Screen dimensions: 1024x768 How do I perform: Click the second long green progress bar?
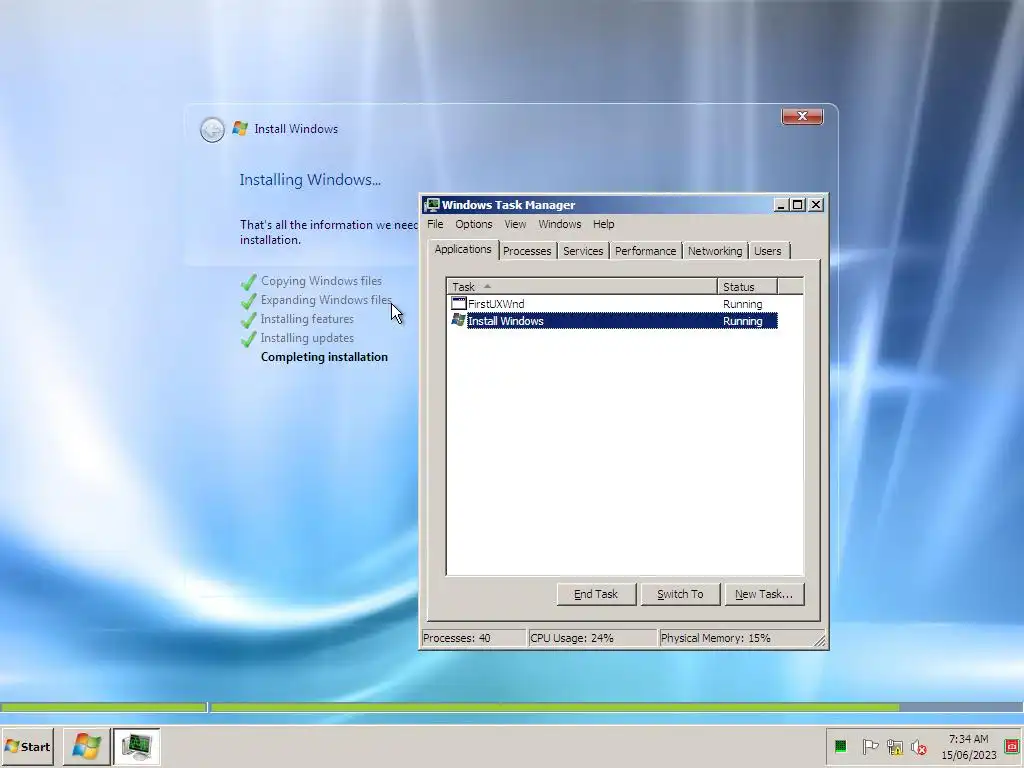click(555, 707)
